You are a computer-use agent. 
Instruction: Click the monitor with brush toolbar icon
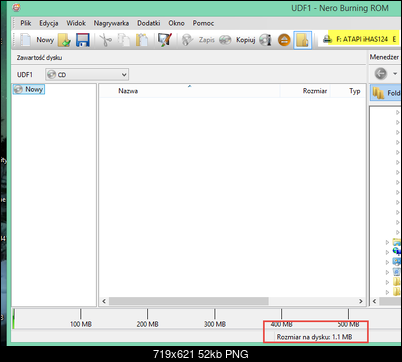tap(165, 40)
